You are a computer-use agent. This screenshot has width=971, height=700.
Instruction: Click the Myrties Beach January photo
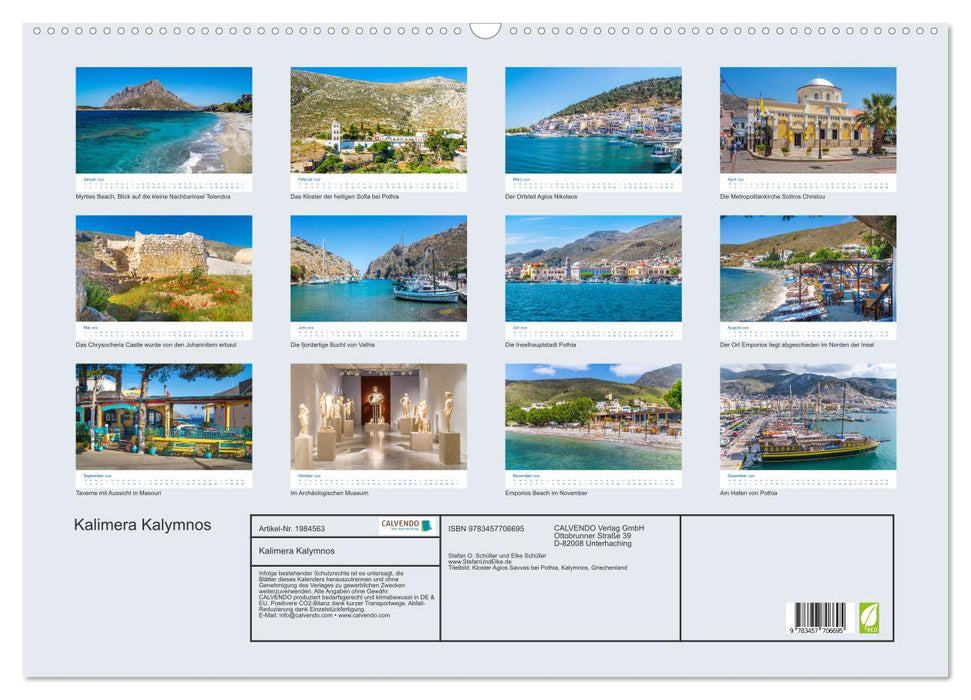[162, 120]
